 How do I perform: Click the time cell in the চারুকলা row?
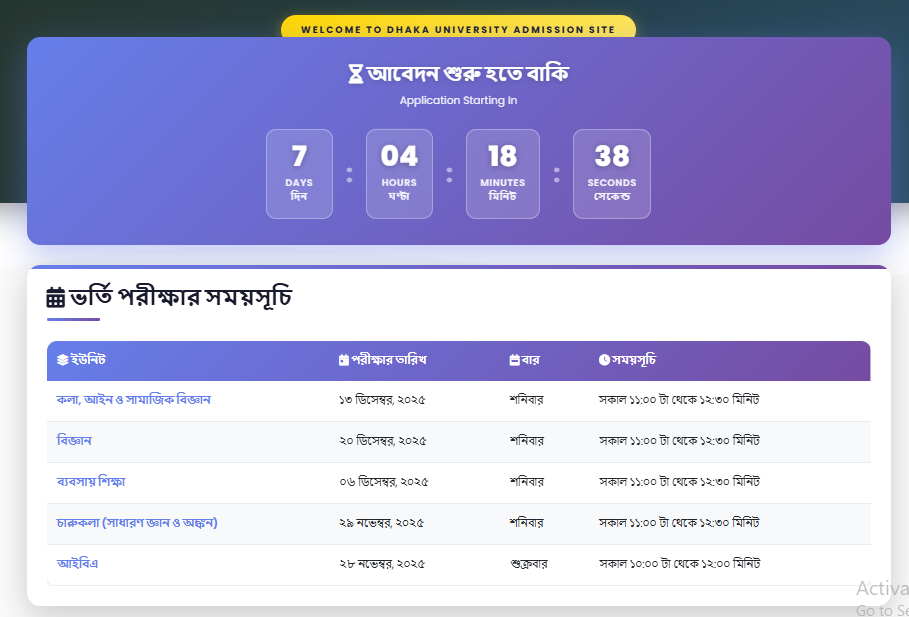point(679,523)
